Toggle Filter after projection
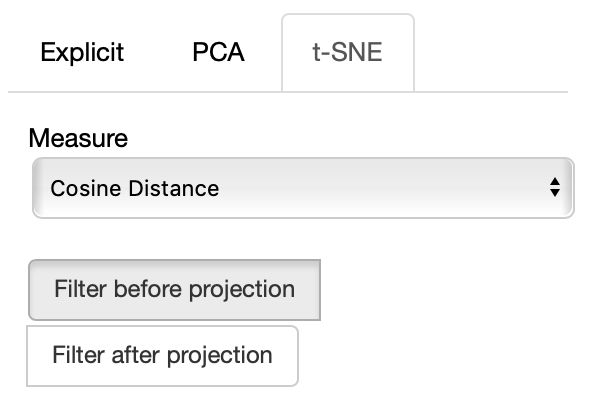This screenshot has width=598, height=394. [162, 356]
